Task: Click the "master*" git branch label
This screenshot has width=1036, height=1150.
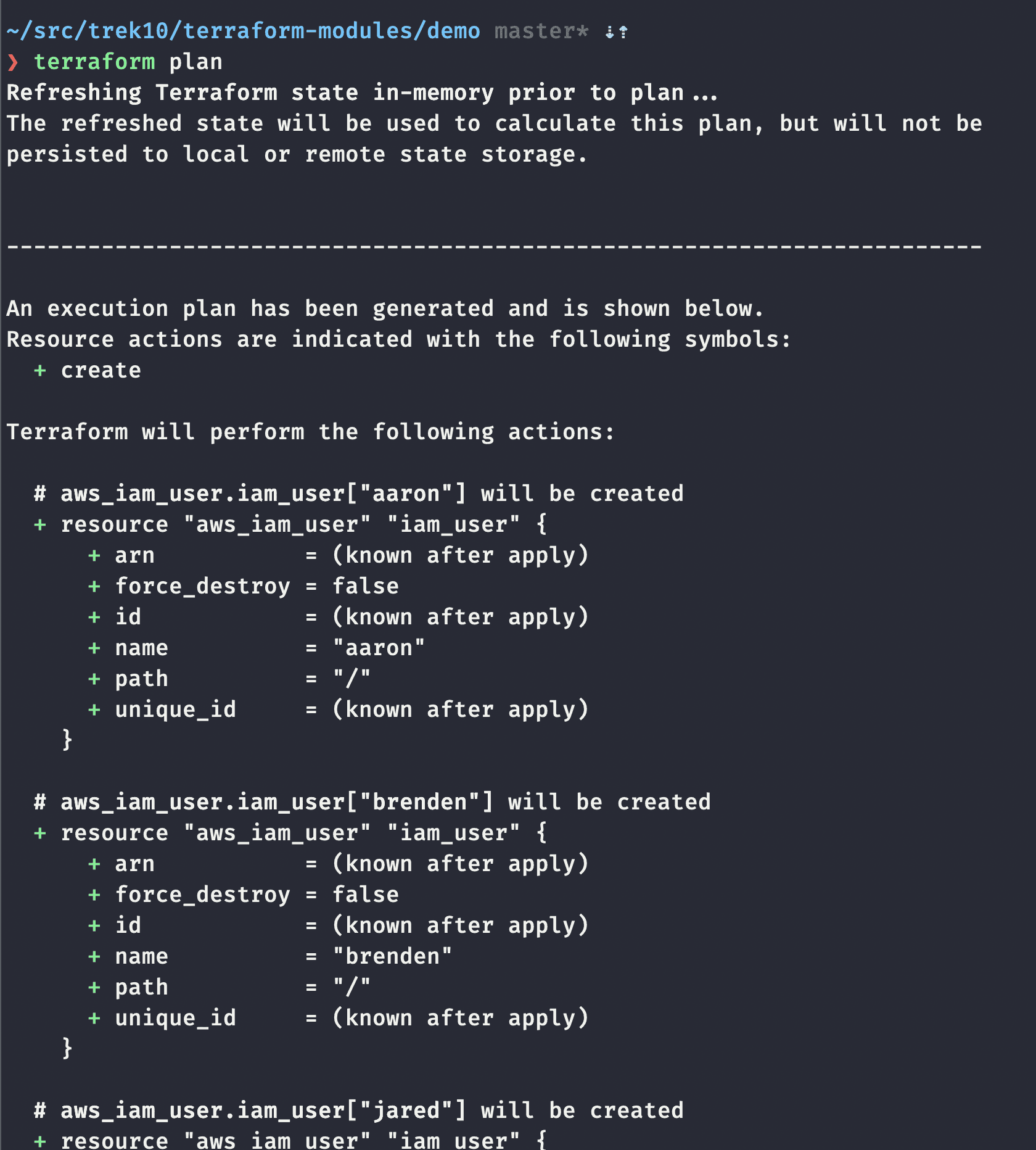Action: (x=541, y=31)
